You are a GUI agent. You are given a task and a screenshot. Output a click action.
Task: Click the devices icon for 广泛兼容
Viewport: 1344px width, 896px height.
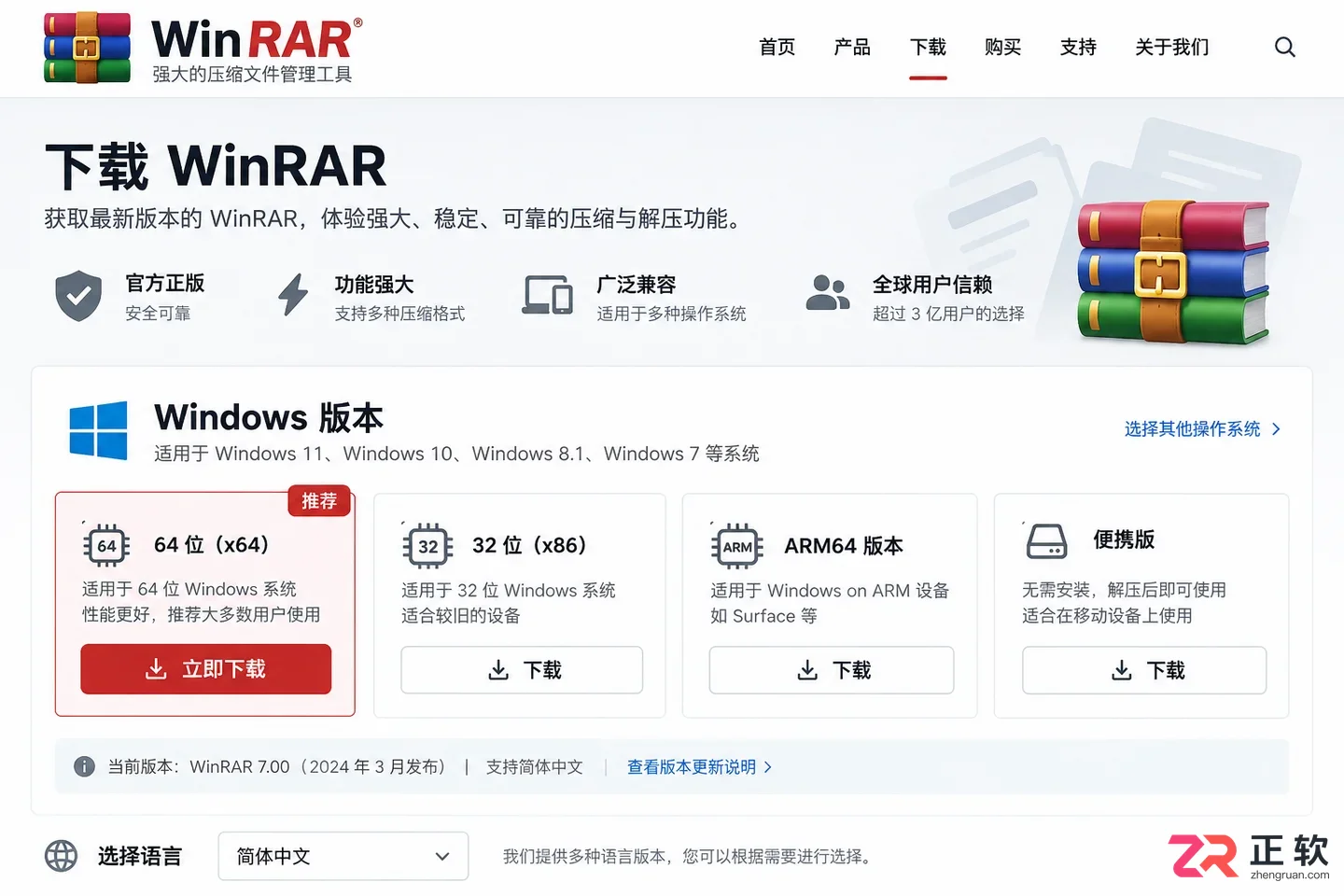pyautogui.click(x=548, y=295)
